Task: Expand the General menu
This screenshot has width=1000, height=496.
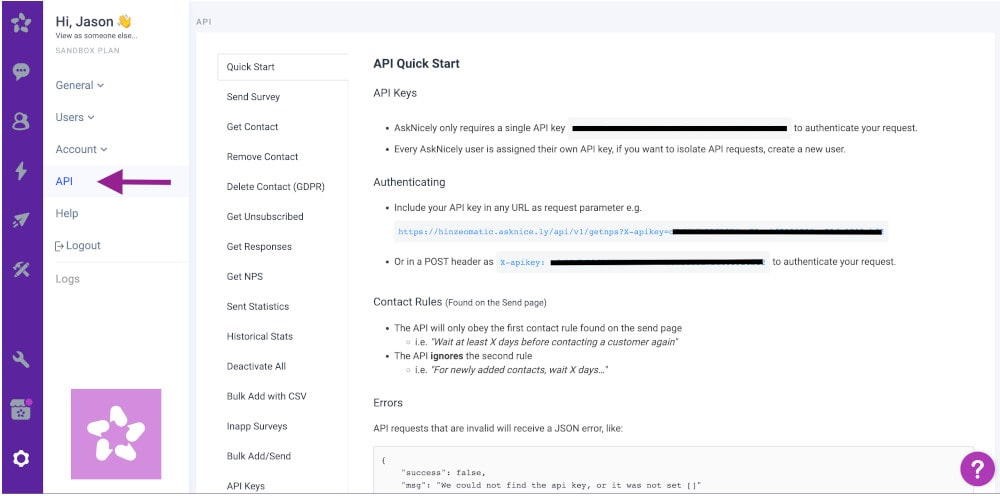Action: (x=79, y=86)
